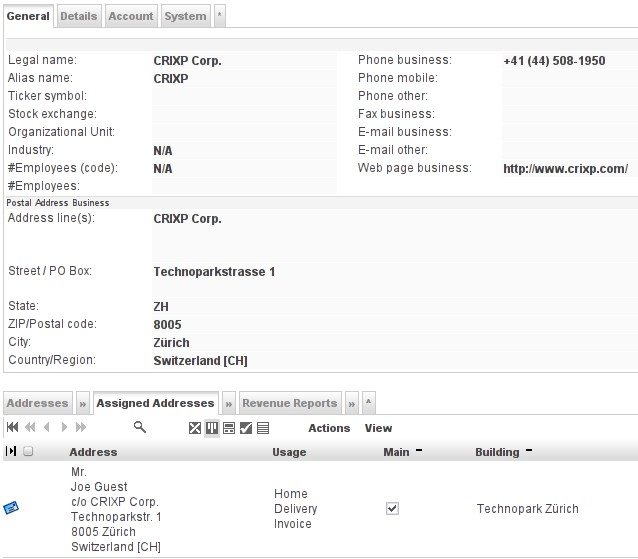Screen dimensions: 638x559
Task: Open the Addresses tab
Action: pos(37,403)
